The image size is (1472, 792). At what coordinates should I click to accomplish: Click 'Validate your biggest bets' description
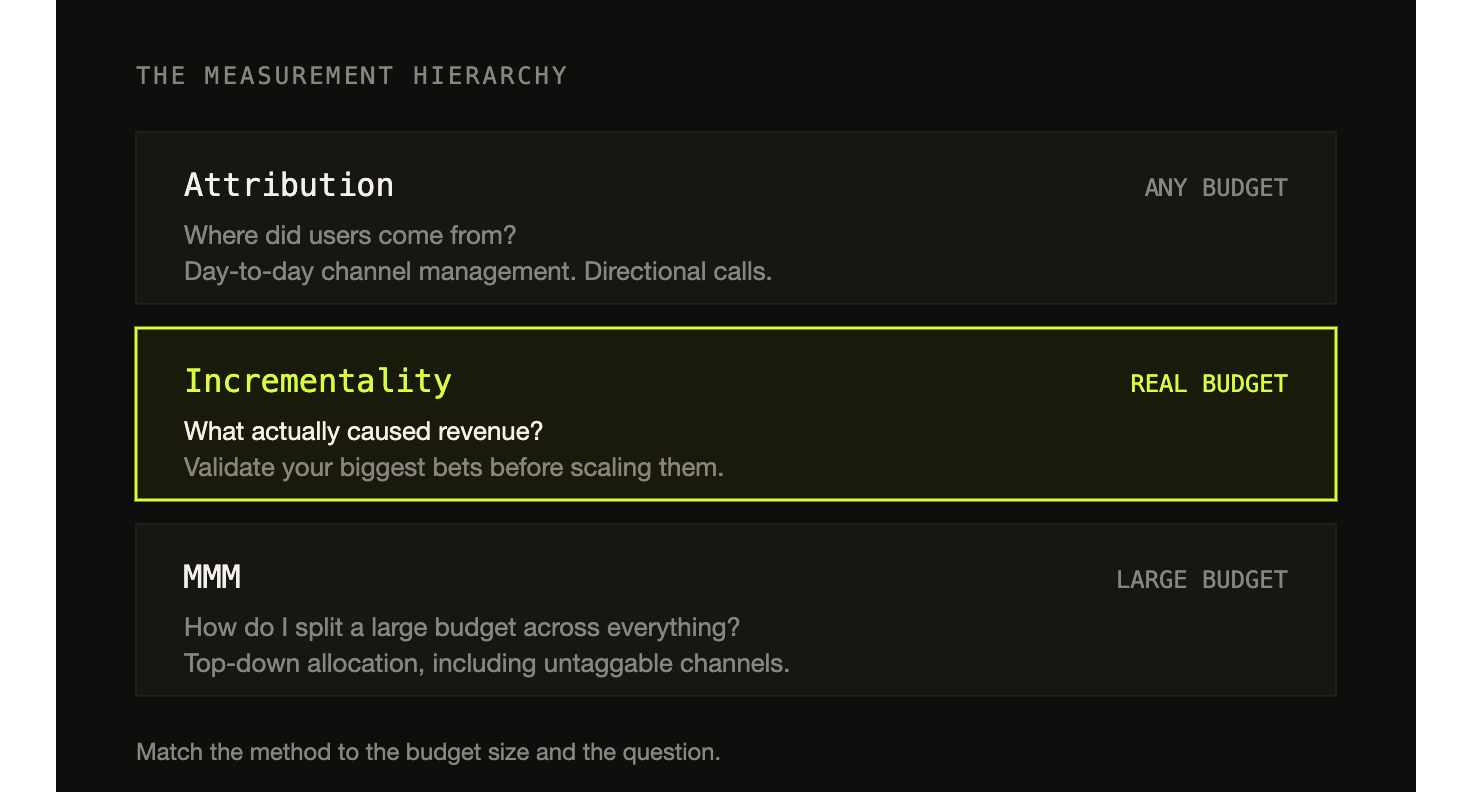point(454,468)
